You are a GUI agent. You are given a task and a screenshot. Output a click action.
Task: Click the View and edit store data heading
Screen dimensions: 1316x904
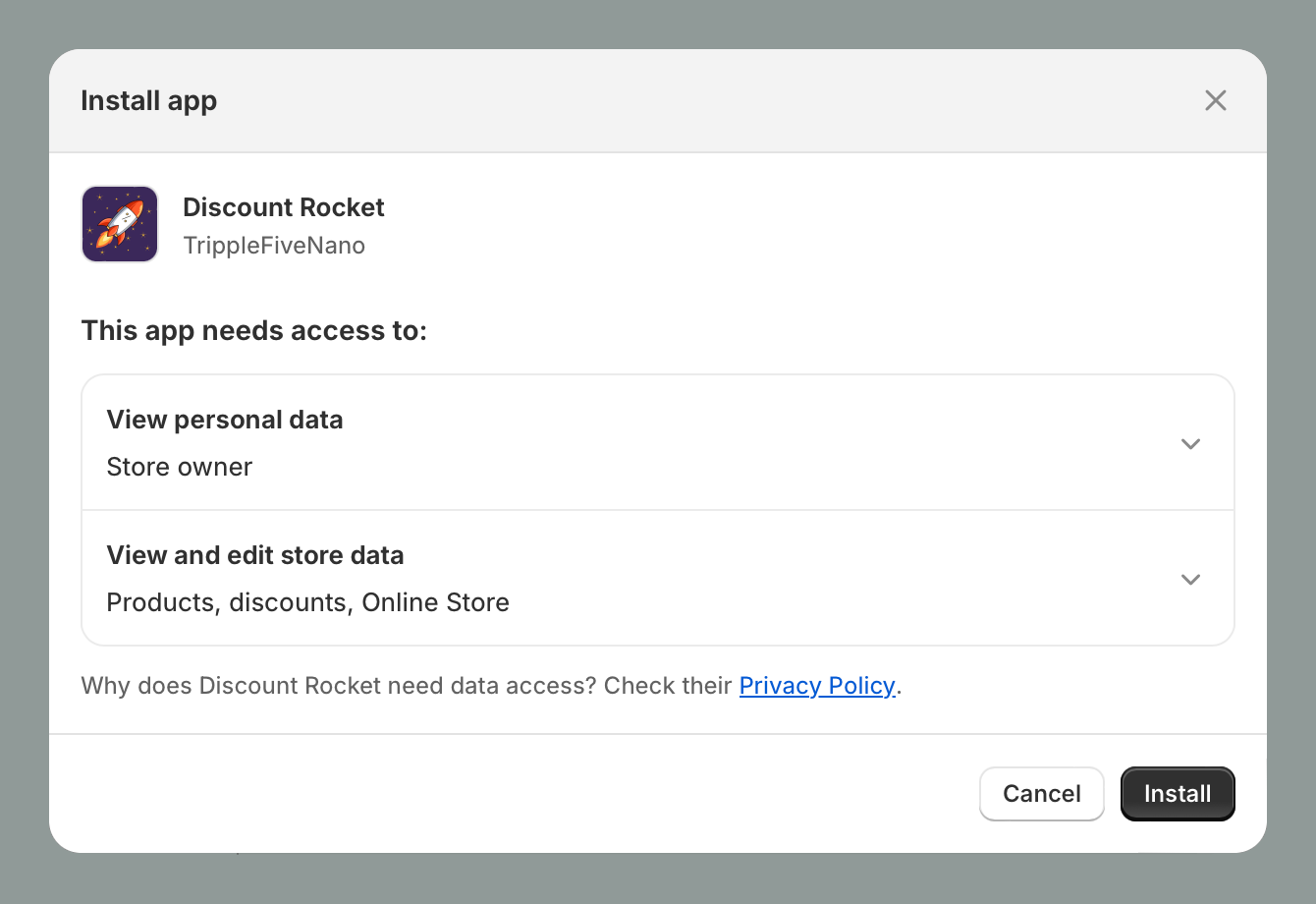click(255, 556)
